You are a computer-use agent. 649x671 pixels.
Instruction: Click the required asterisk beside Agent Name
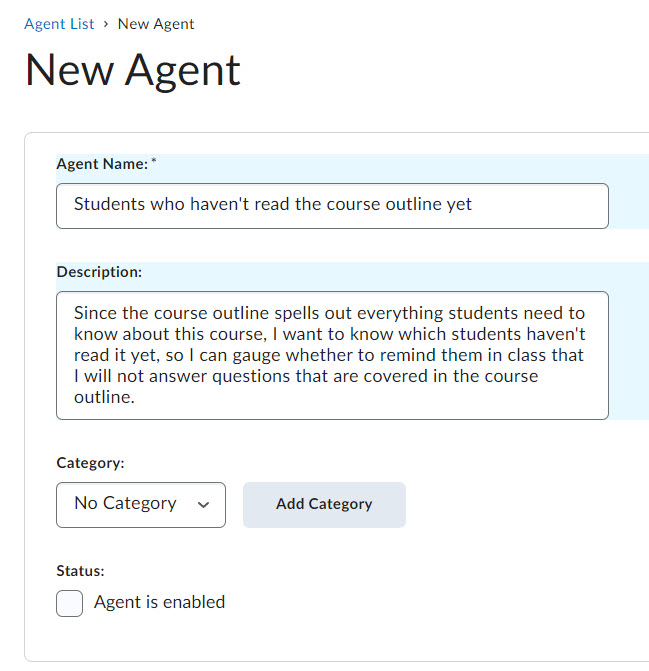[154, 161]
